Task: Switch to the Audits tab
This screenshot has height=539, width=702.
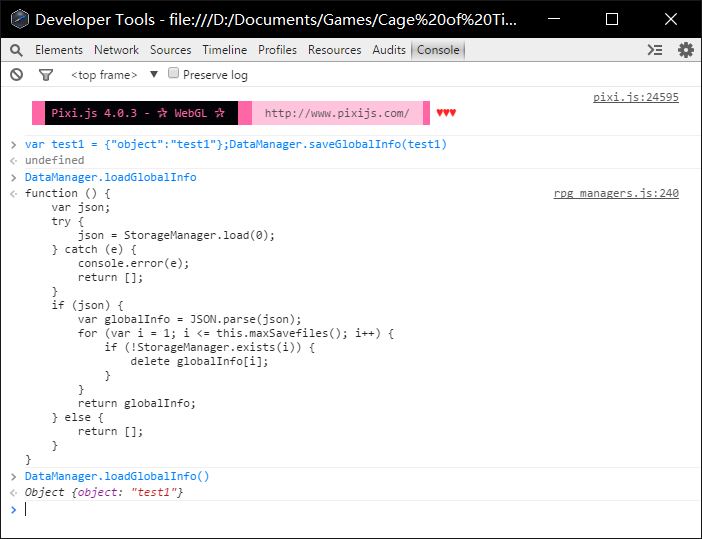Action: [x=389, y=50]
